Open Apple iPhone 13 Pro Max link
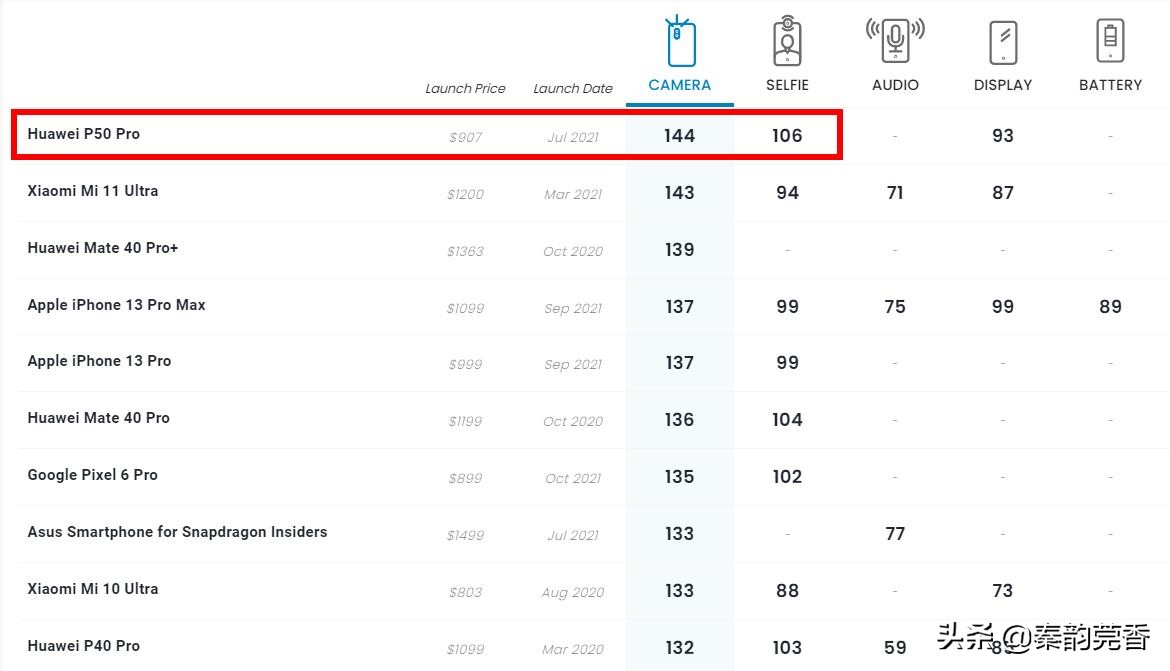Screen dimensions: 1170x671 [x=116, y=305]
